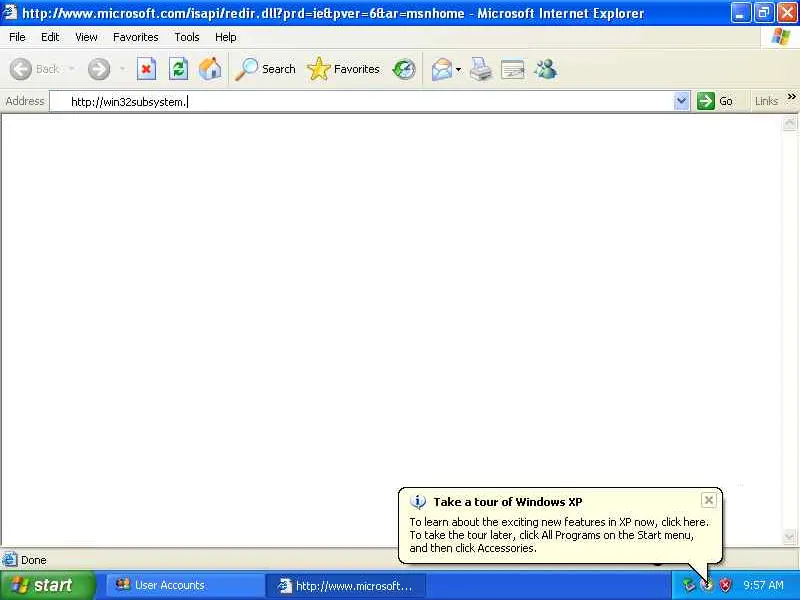Click the page scrollbar up arrow
The image size is (800, 600).
click(x=789, y=123)
